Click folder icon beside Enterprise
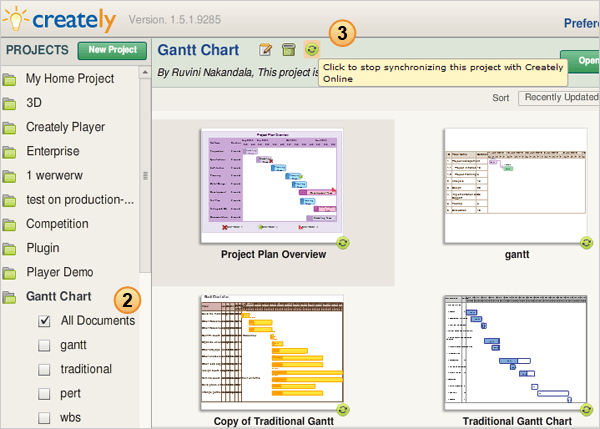This screenshot has height=429, width=600. 9,152
